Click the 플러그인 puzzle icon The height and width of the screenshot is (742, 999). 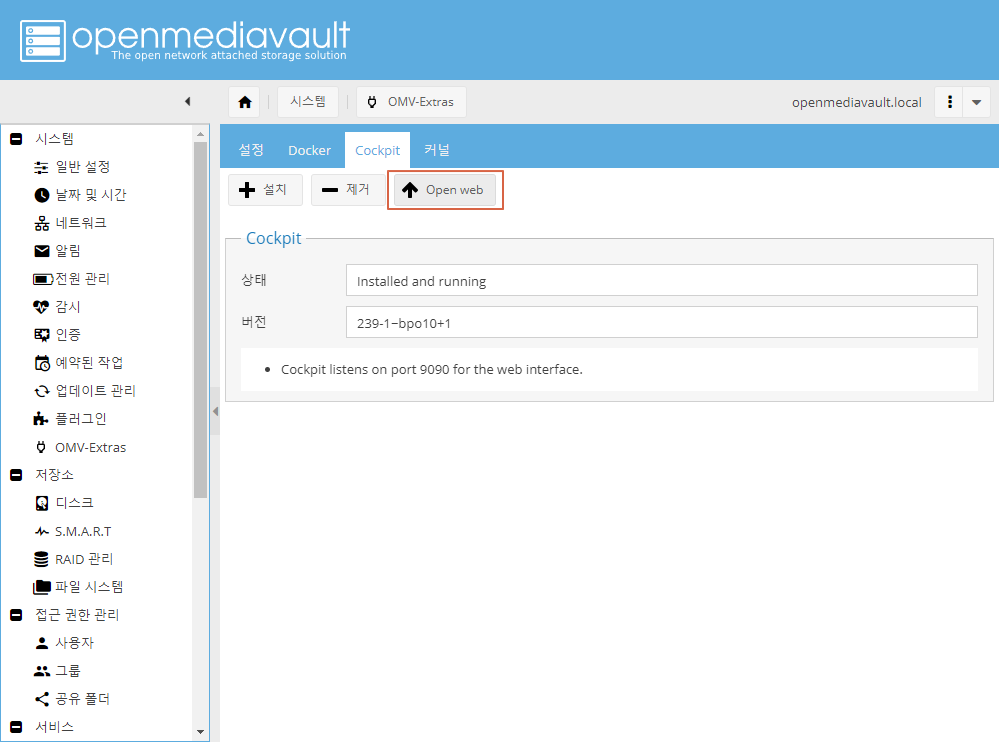click(41, 419)
